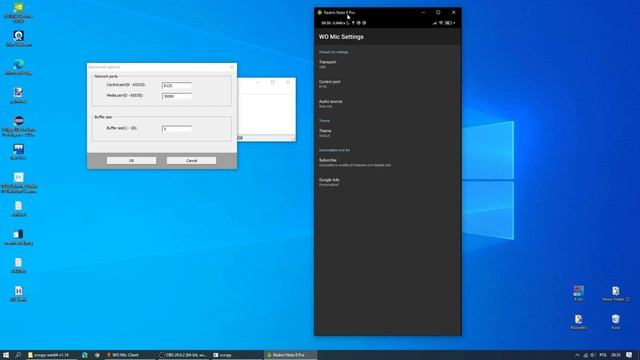Viewport: 640px width, 360px height.
Task: Confirm Advanced options with OK
Action: tap(131, 160)
